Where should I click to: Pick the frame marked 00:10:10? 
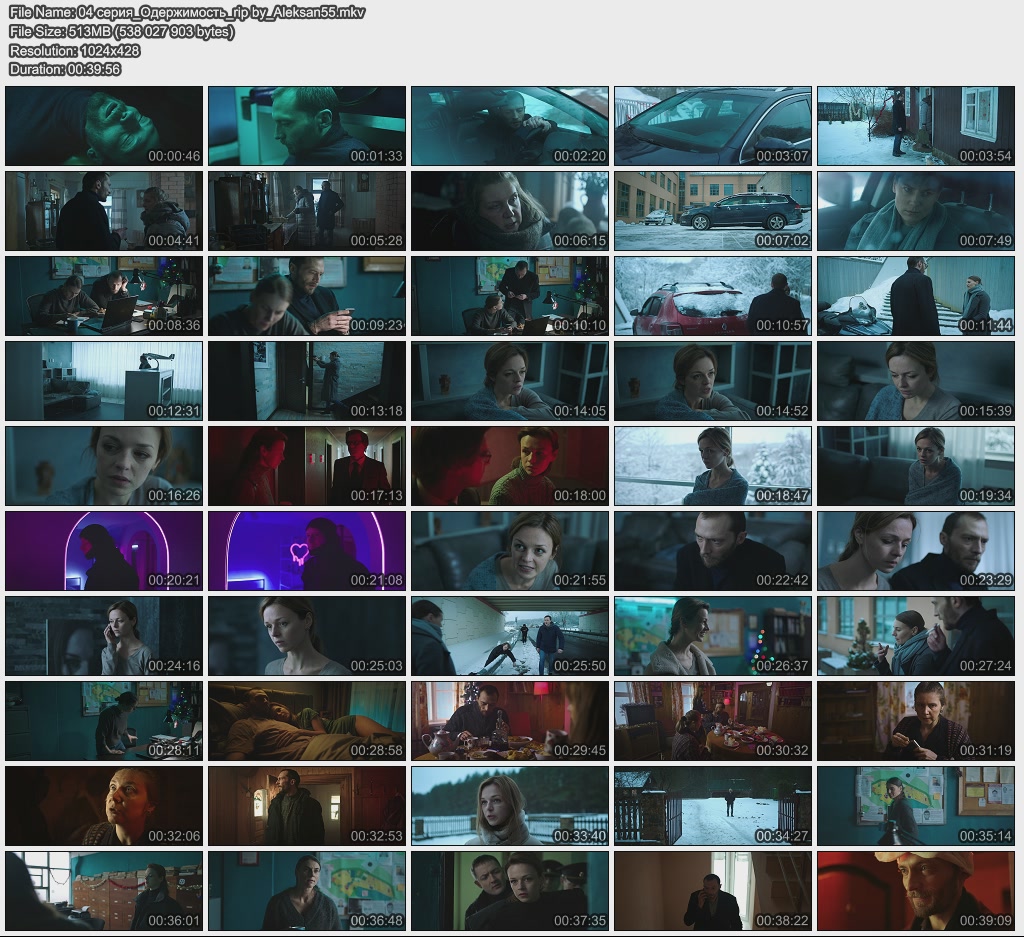click(x=510, y=296)
